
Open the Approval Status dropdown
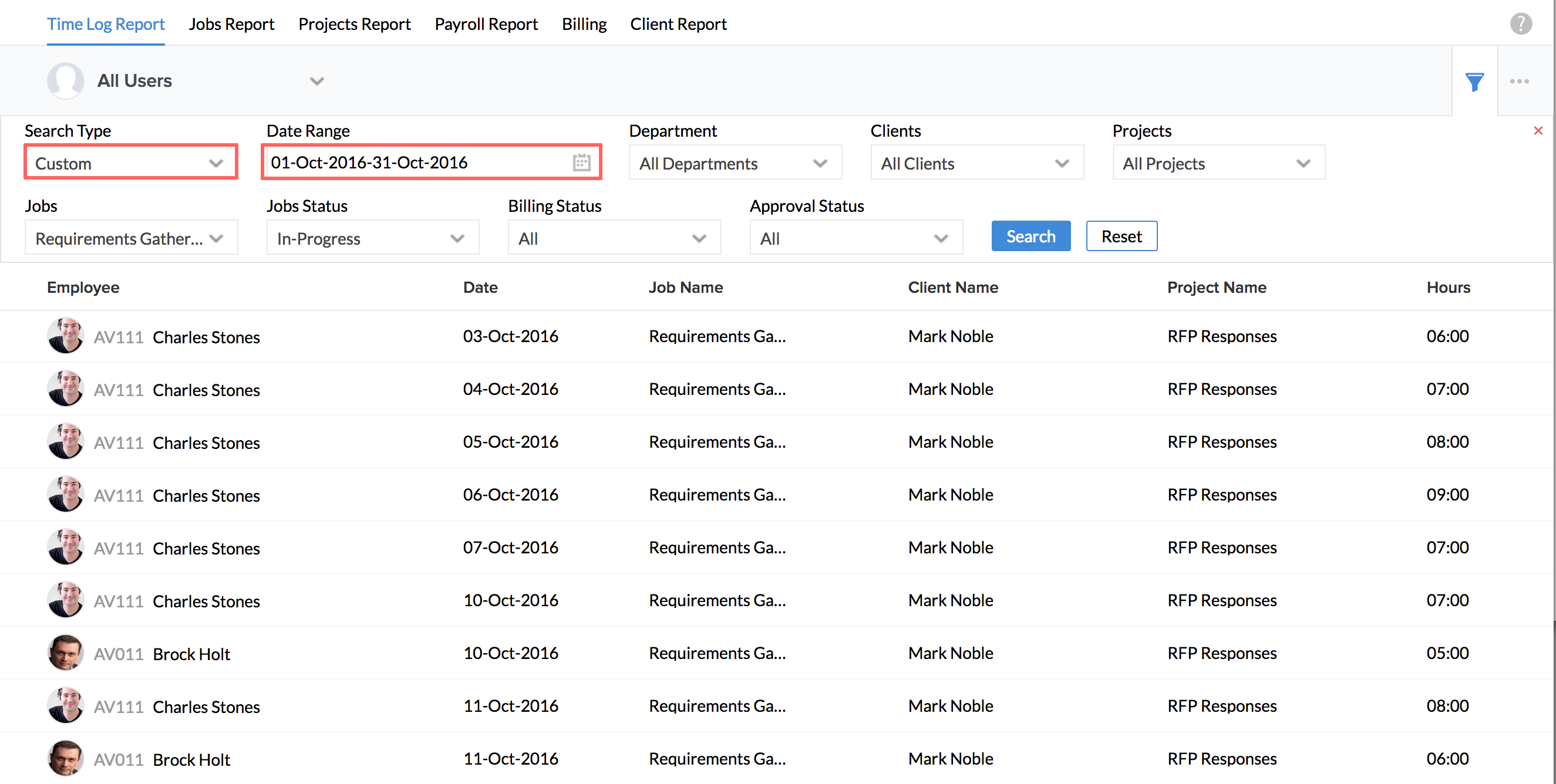pyautogui.click(x=856, y=238)
